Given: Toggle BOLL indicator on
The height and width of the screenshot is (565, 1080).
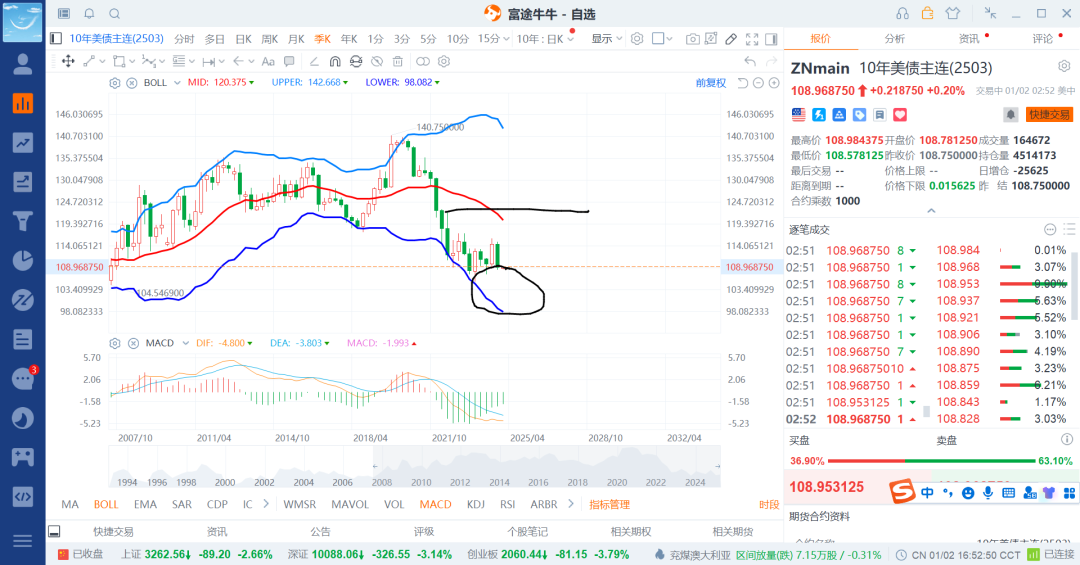Looking at the screenshot, I should tap(106, 504).
